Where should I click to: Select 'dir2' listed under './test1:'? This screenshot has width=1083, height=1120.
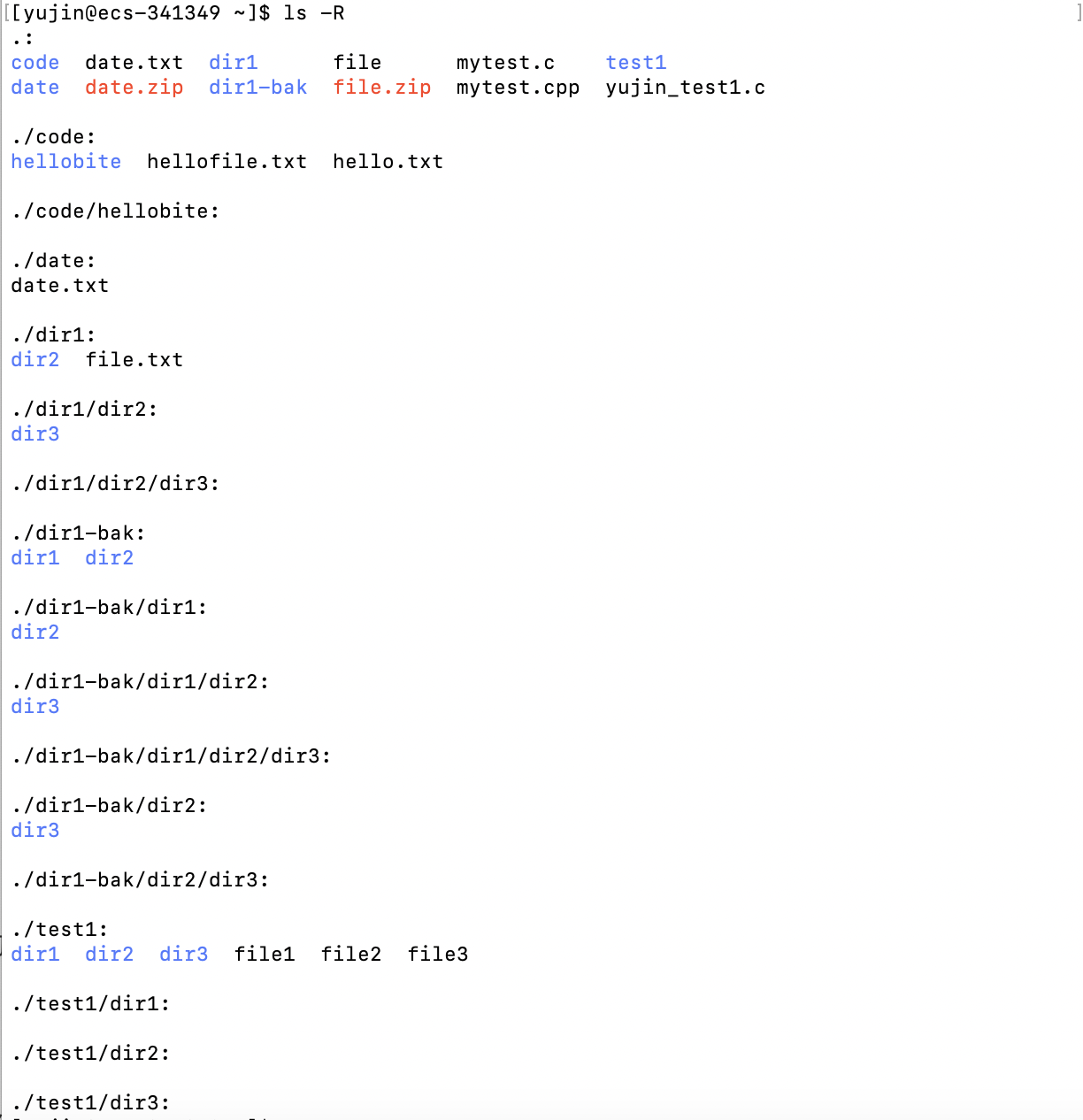(x=110, y=955)
